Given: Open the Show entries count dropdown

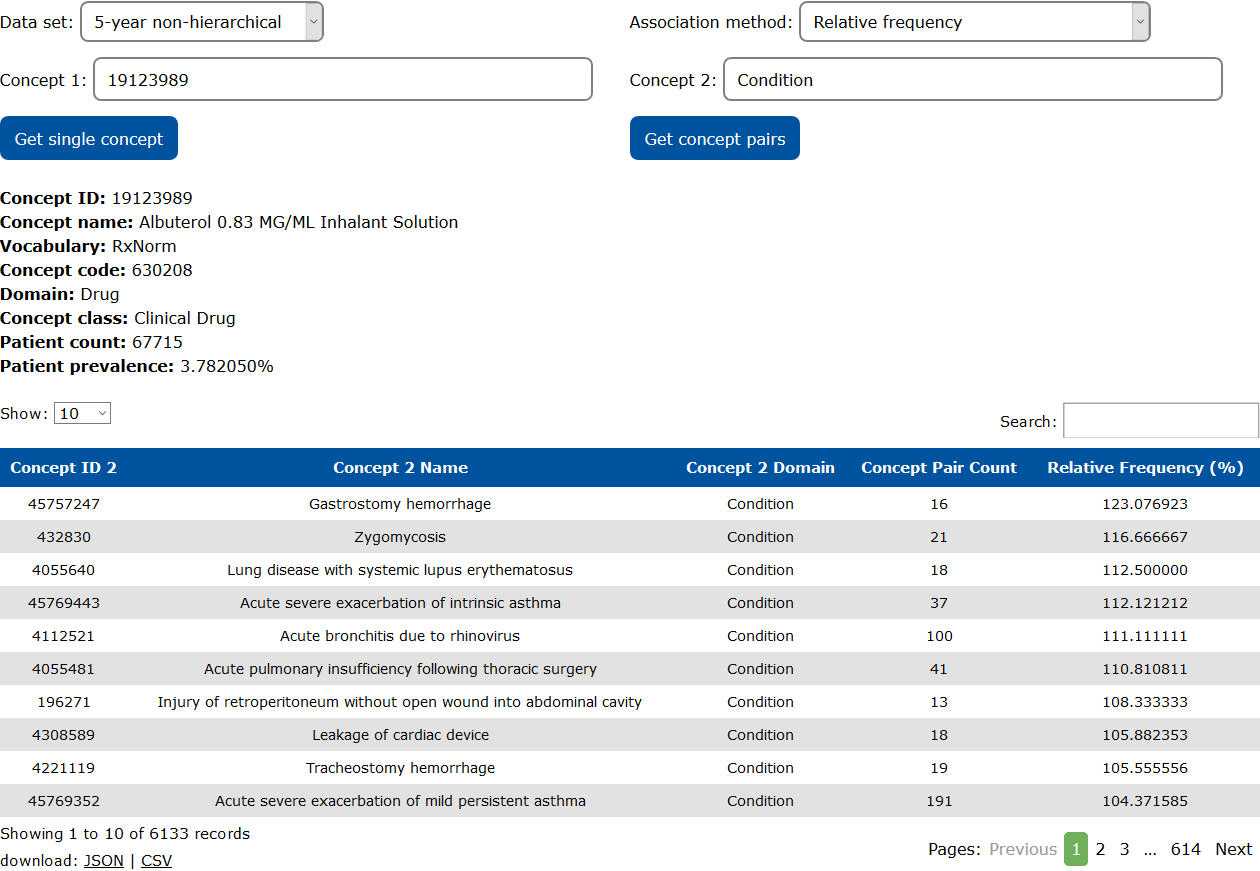Looking at the screenshot, I should coord(82,413).
